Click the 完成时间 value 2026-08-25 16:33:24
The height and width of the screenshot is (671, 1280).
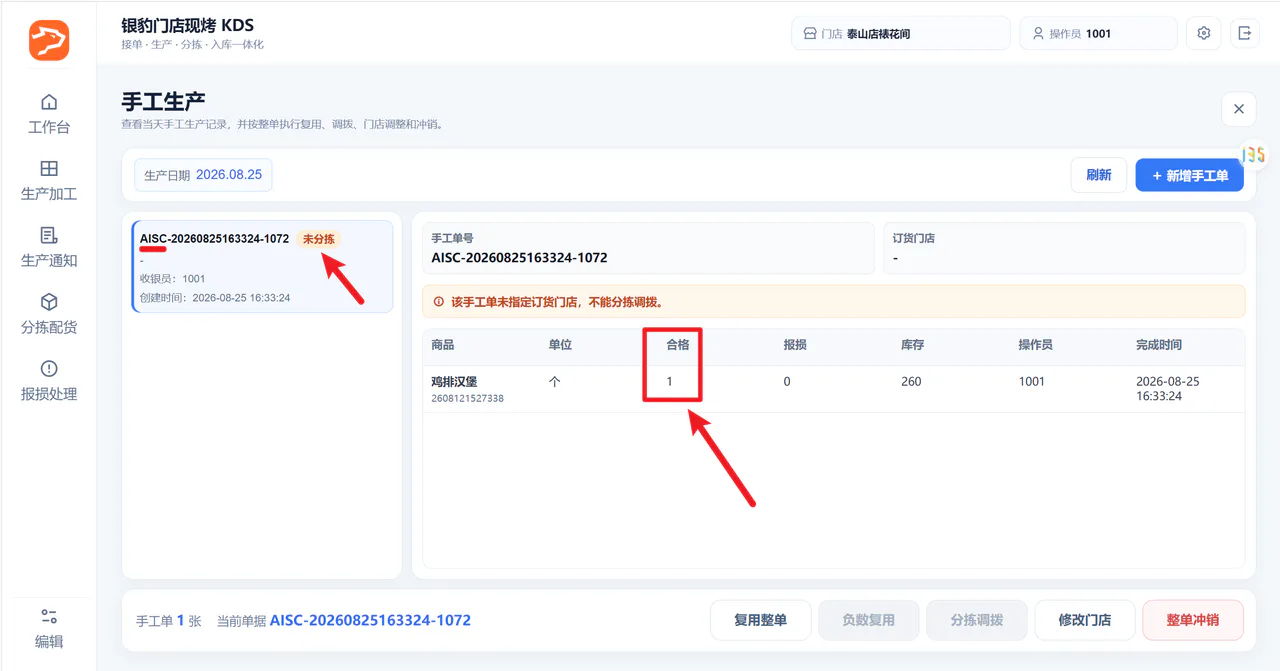click(x=1168, y=389)
